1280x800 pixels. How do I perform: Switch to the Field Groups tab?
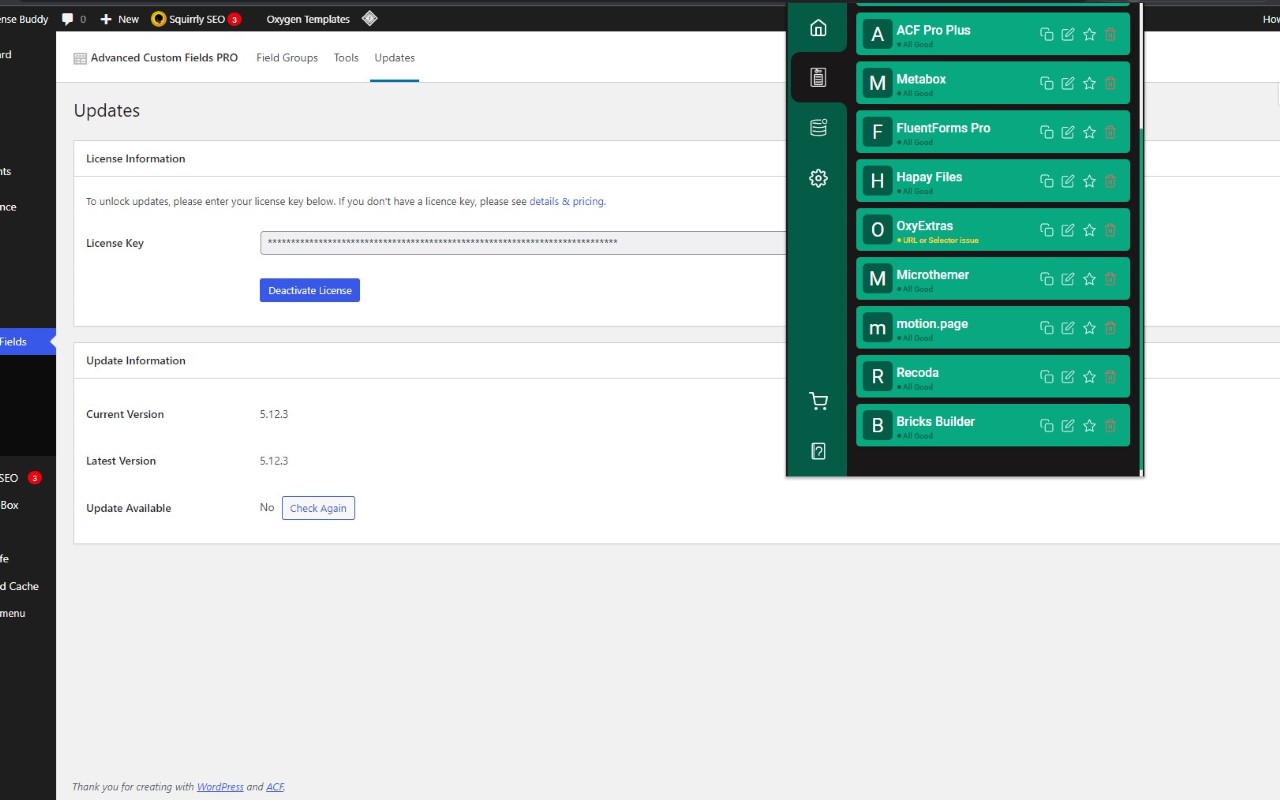pyautogui.click(x=287, y=58)
